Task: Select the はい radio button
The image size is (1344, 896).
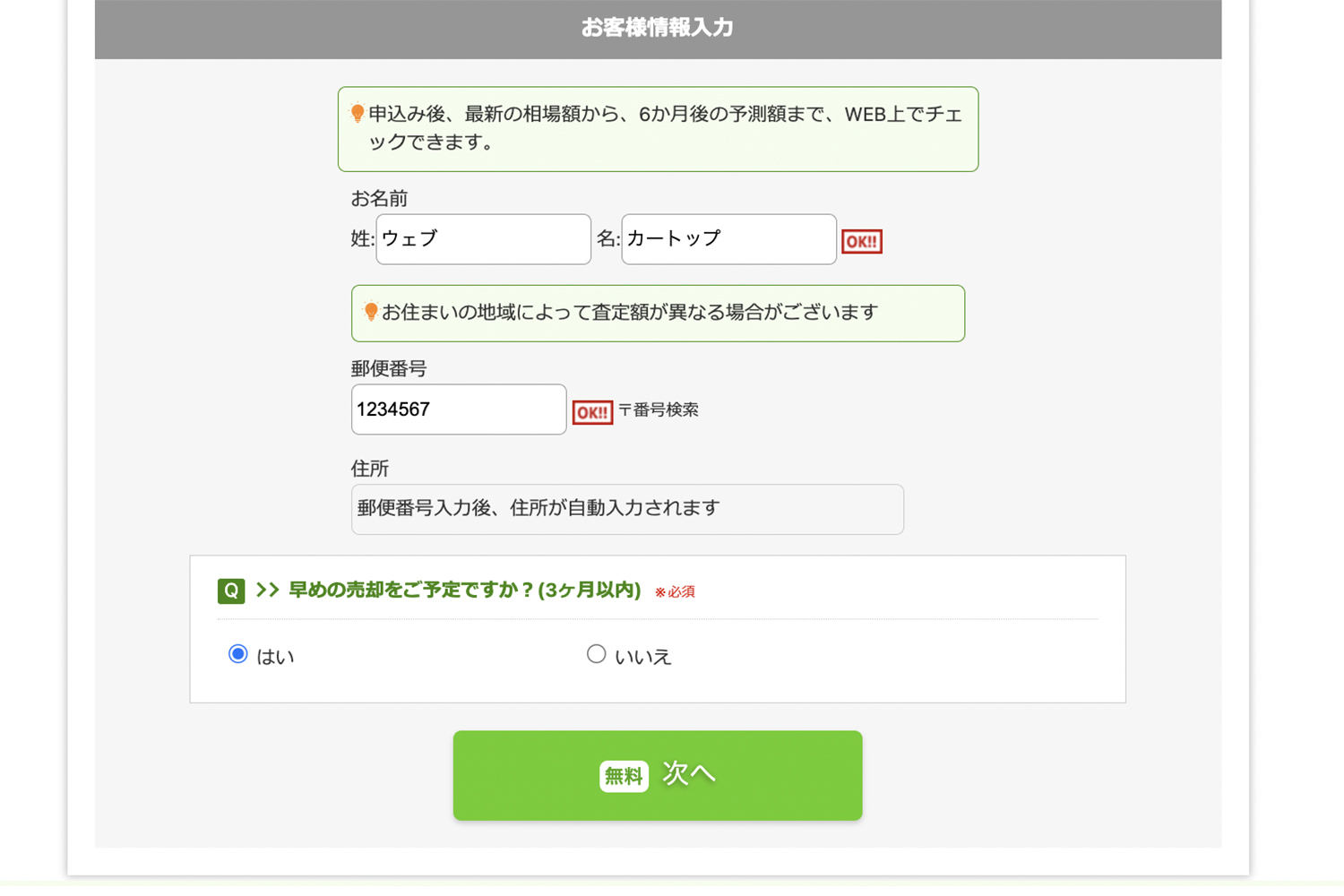Action: 237,654
